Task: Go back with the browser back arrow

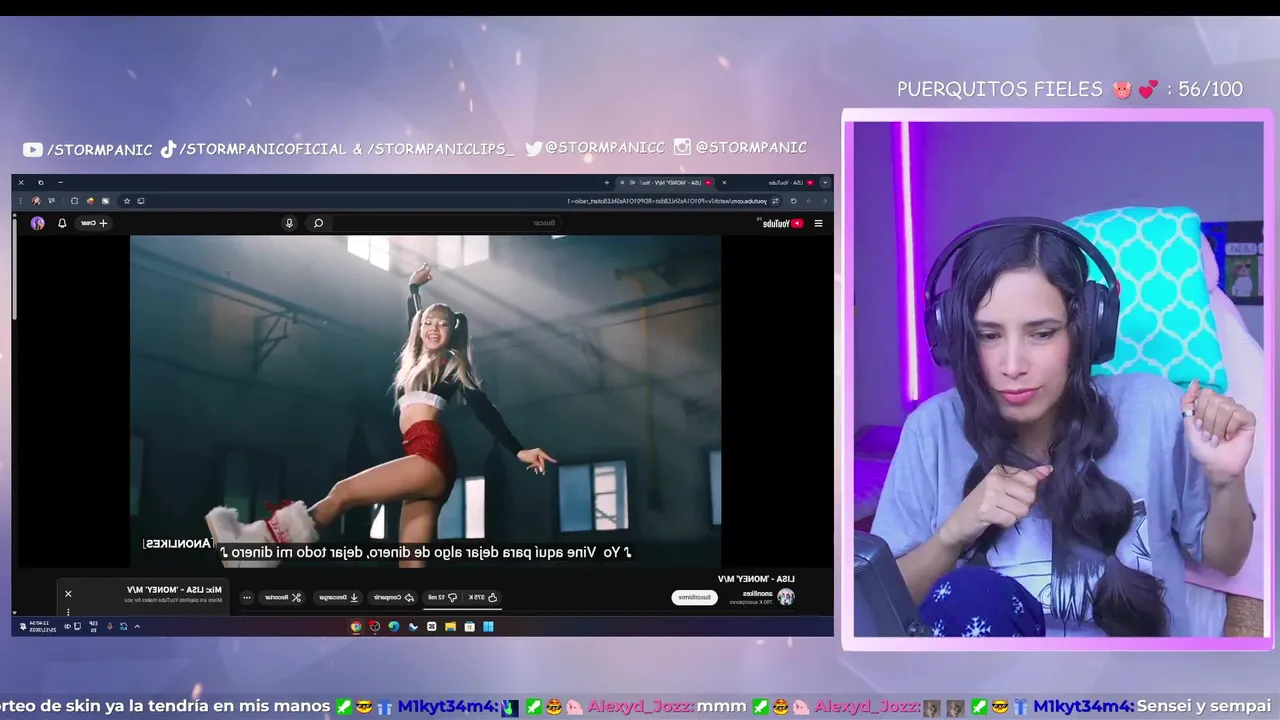Action: [824, 201]
